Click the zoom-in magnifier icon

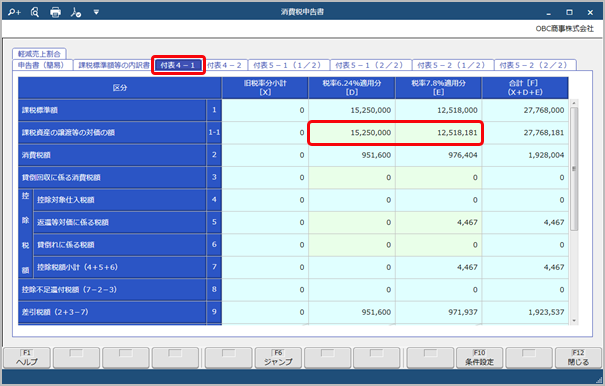pyautogui.click(x=14, y=12)
